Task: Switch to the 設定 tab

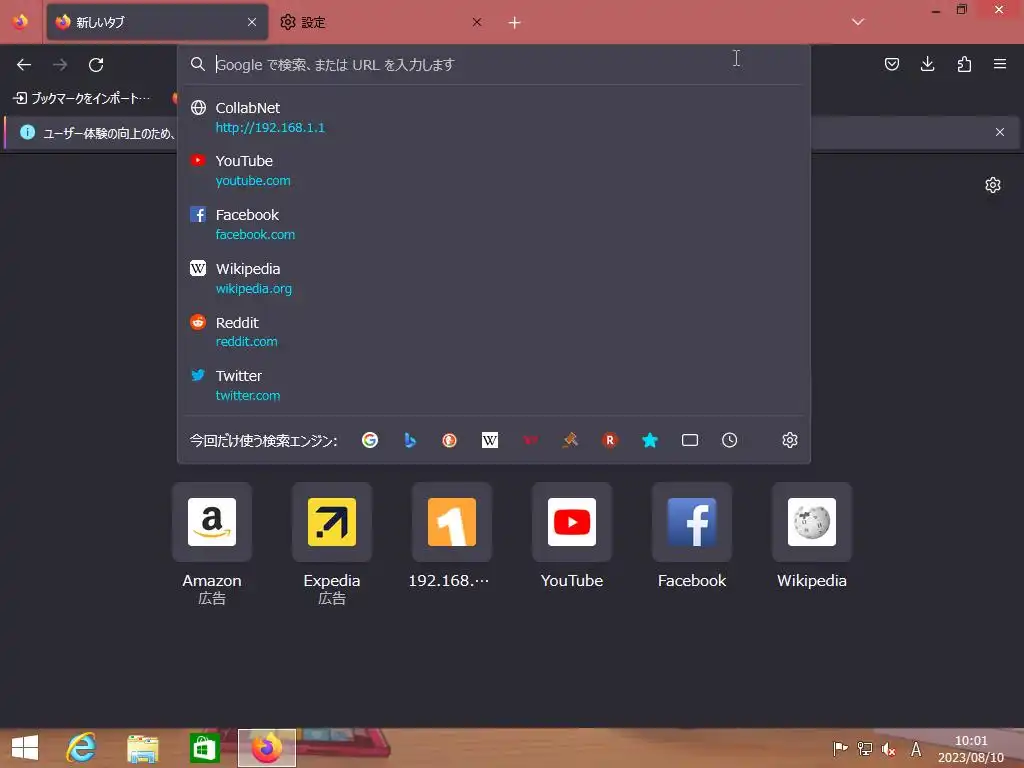Action: pyautogui.click(x=382, y=22)
